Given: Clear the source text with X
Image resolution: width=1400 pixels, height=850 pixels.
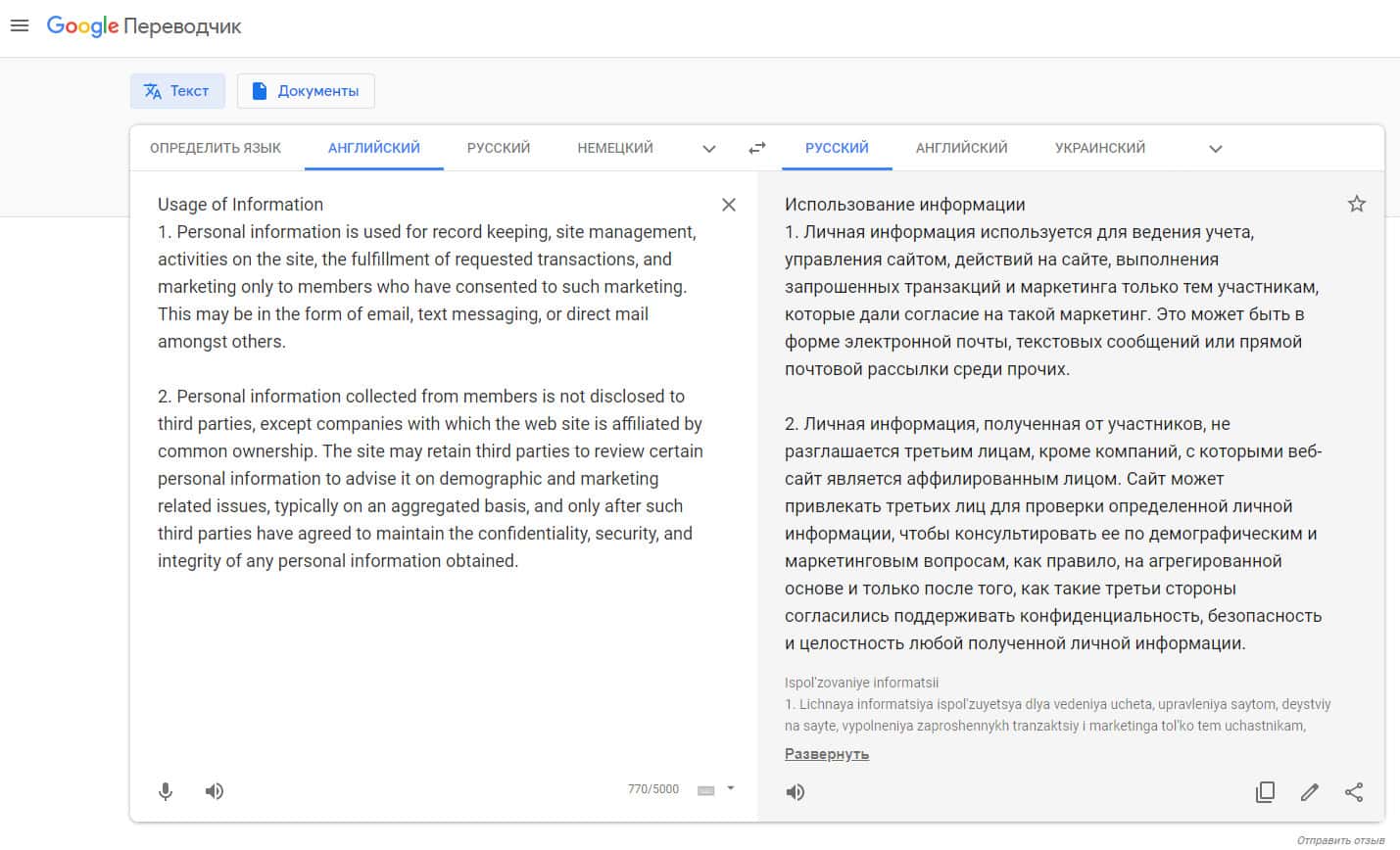Looking at the screenshot, I should (x=729, y=205).
